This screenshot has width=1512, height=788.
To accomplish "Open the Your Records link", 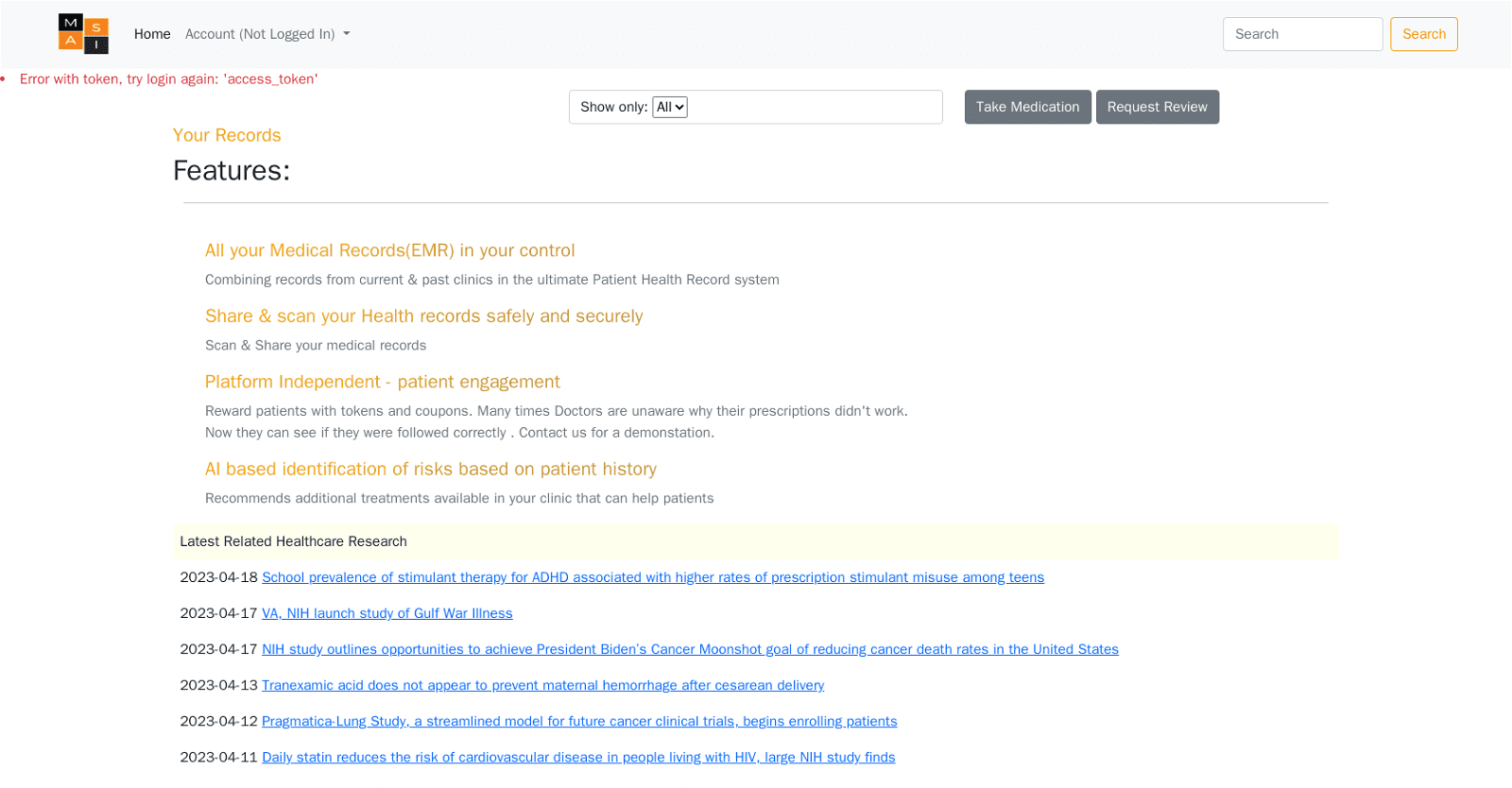I will coord(227,135).
